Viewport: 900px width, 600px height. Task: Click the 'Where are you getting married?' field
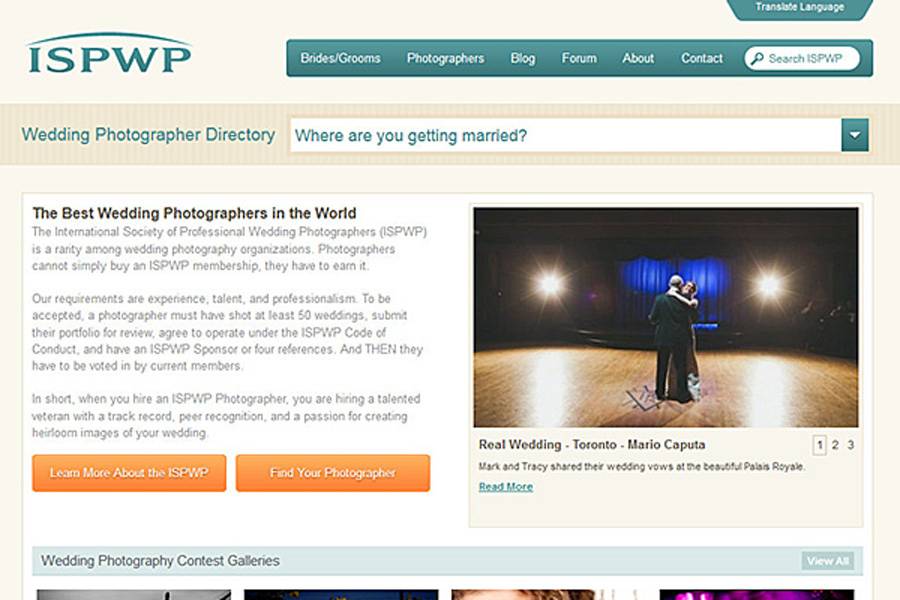point(565,136)
